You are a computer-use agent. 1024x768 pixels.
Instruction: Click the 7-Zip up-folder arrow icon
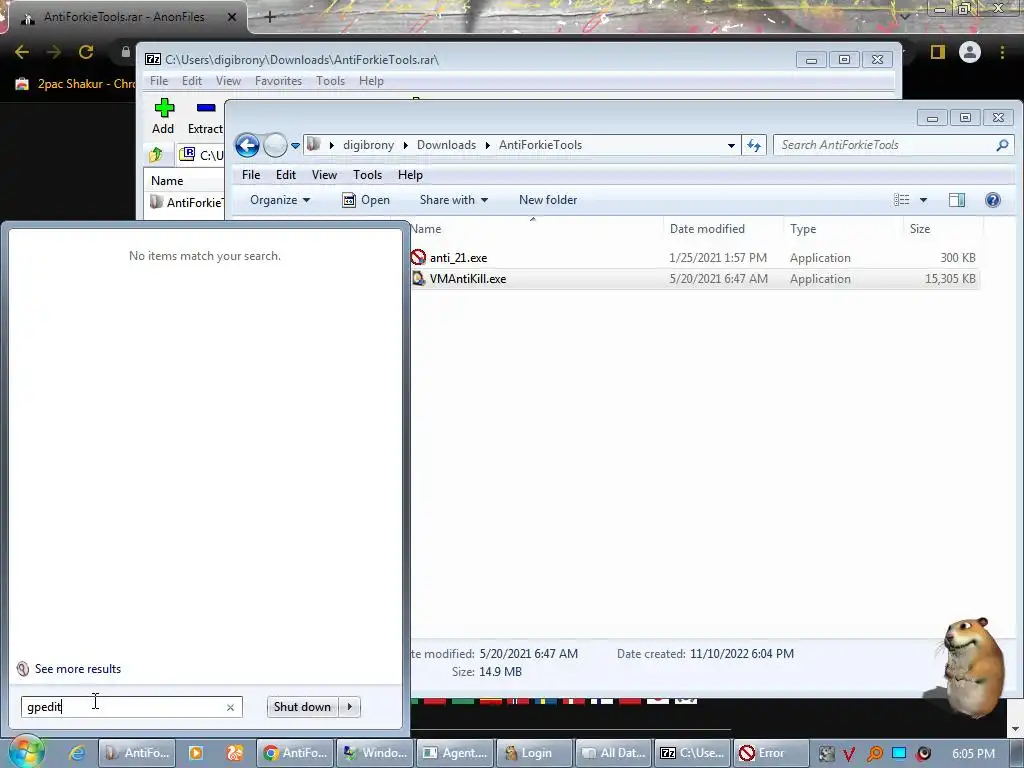156,155
